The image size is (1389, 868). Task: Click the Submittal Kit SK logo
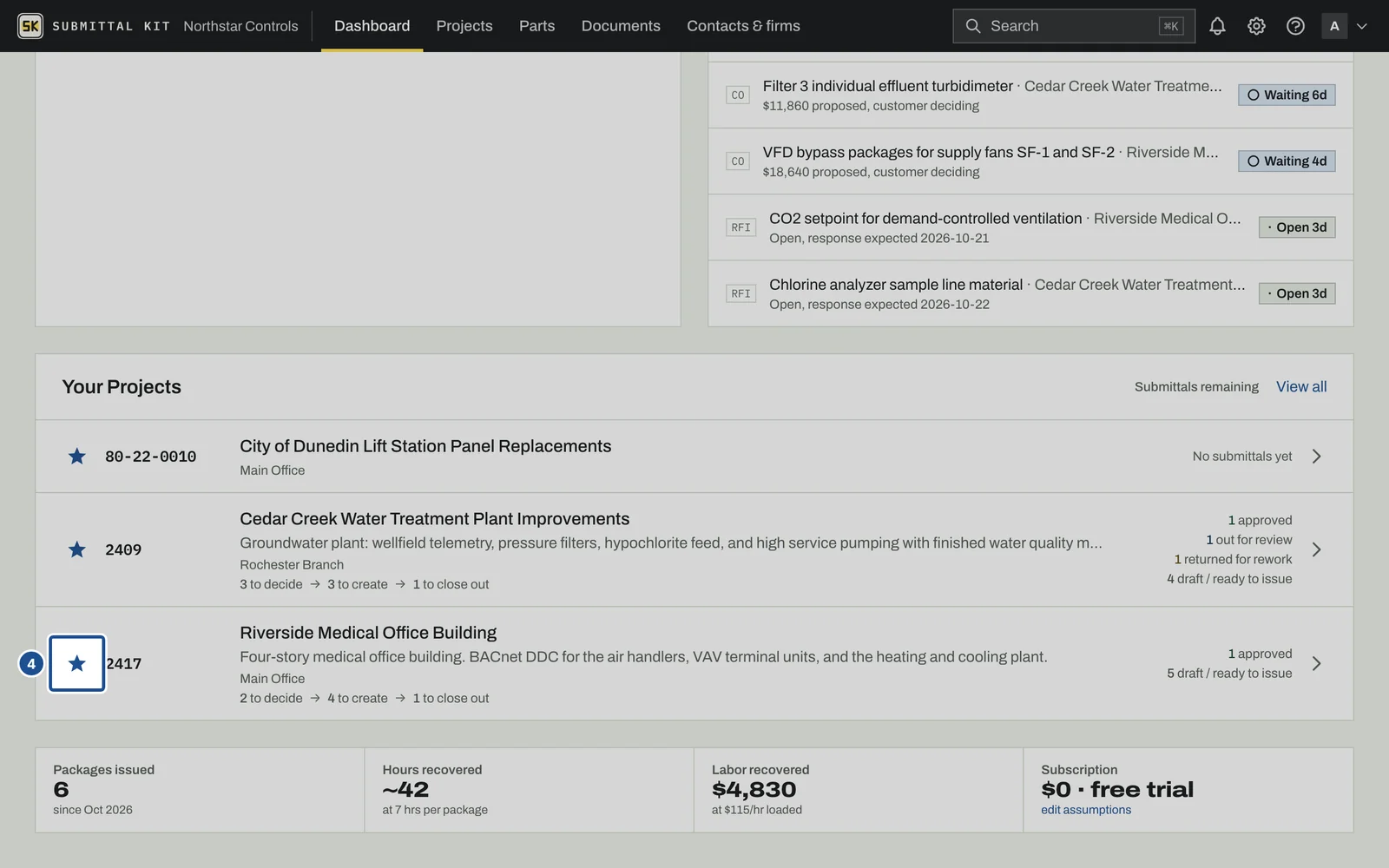[x=30, y=26]
